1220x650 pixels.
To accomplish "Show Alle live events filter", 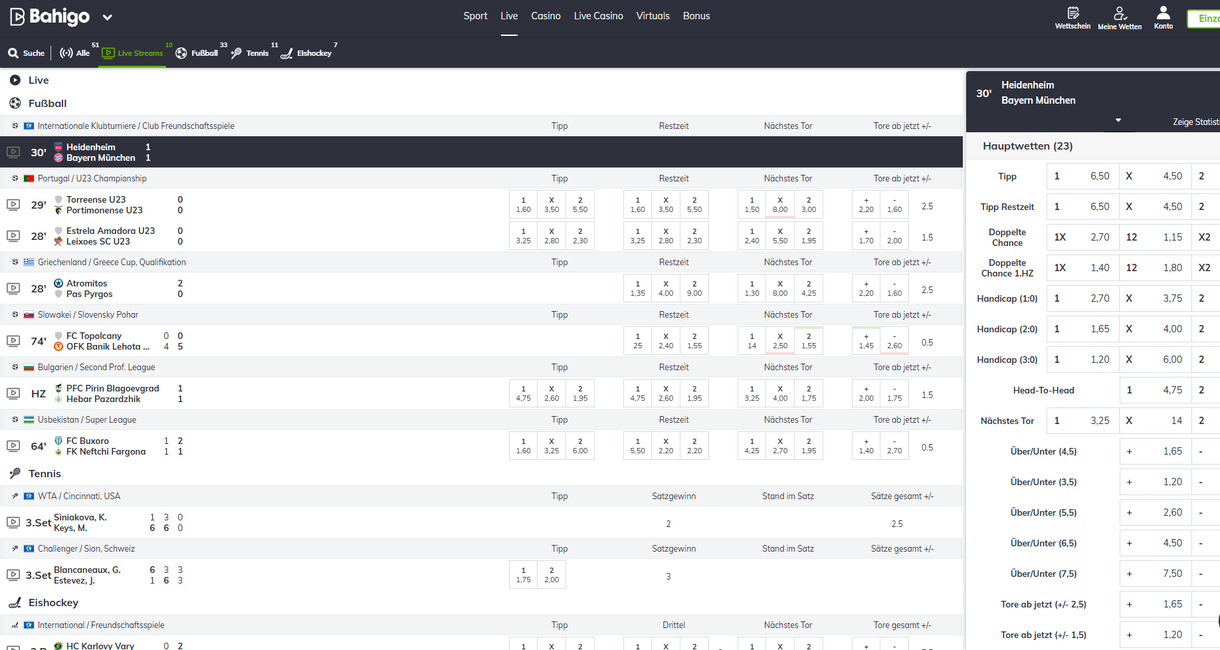I will [77, 52].
